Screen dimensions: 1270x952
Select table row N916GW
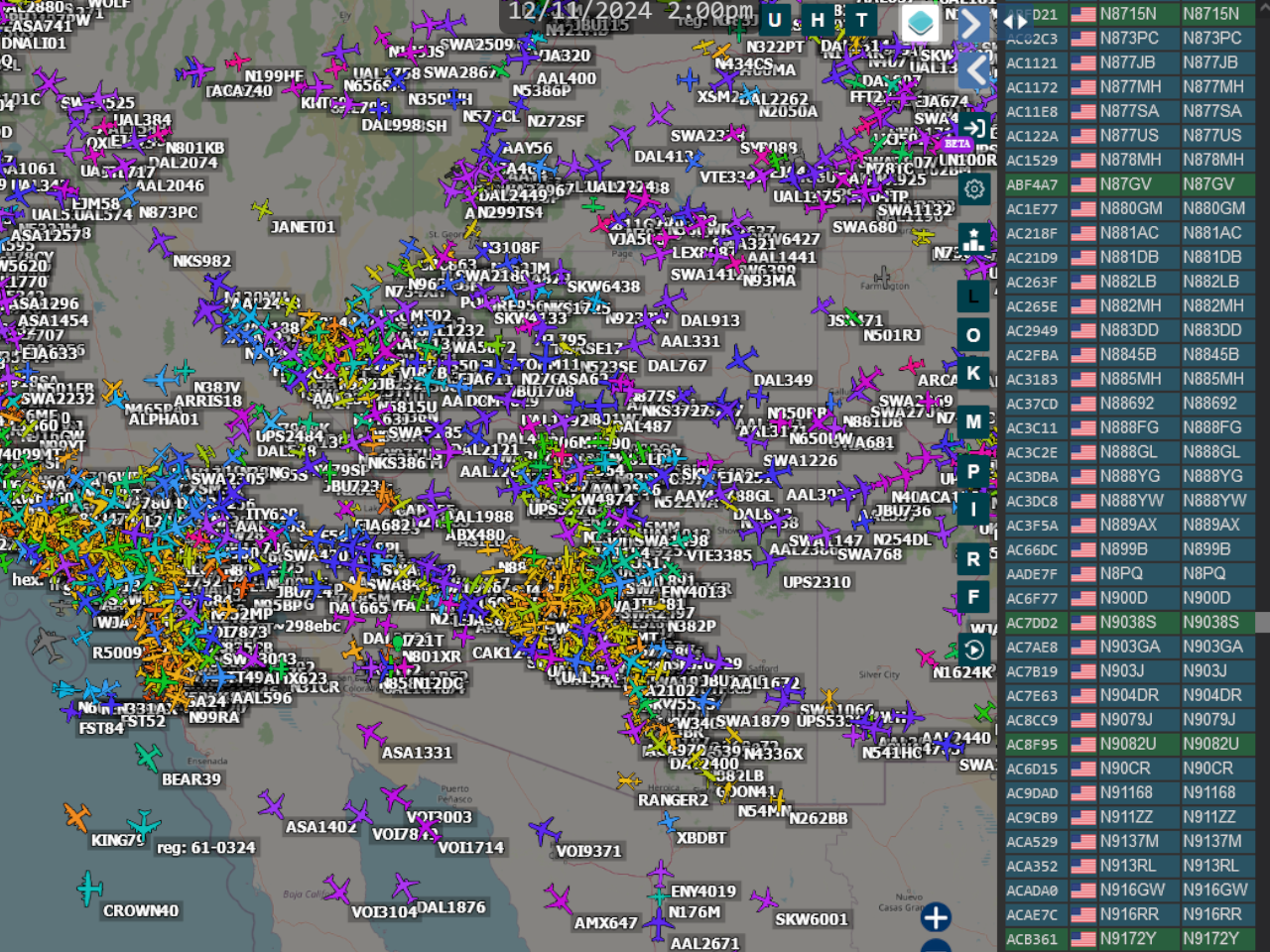[x=1130, y=890]
